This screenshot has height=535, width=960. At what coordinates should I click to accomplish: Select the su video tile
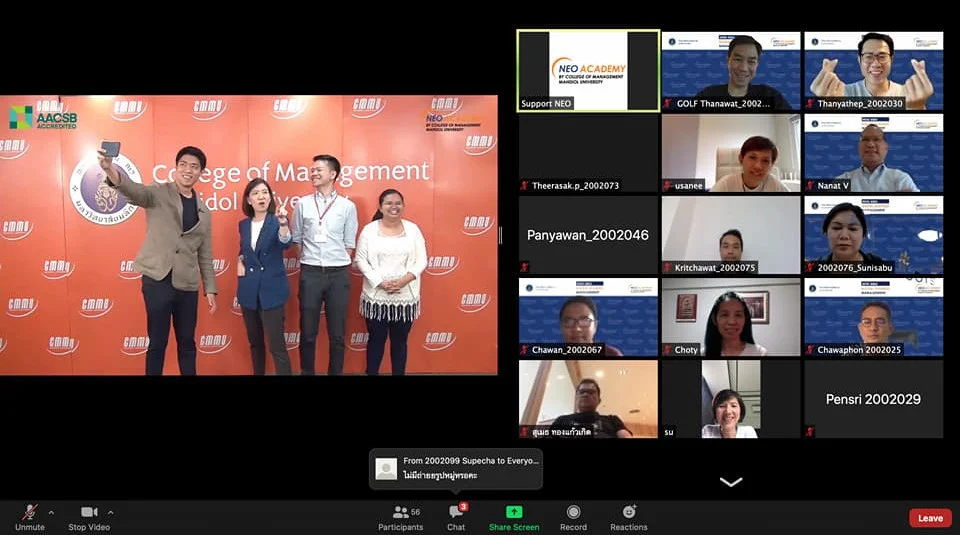(731, 399)
